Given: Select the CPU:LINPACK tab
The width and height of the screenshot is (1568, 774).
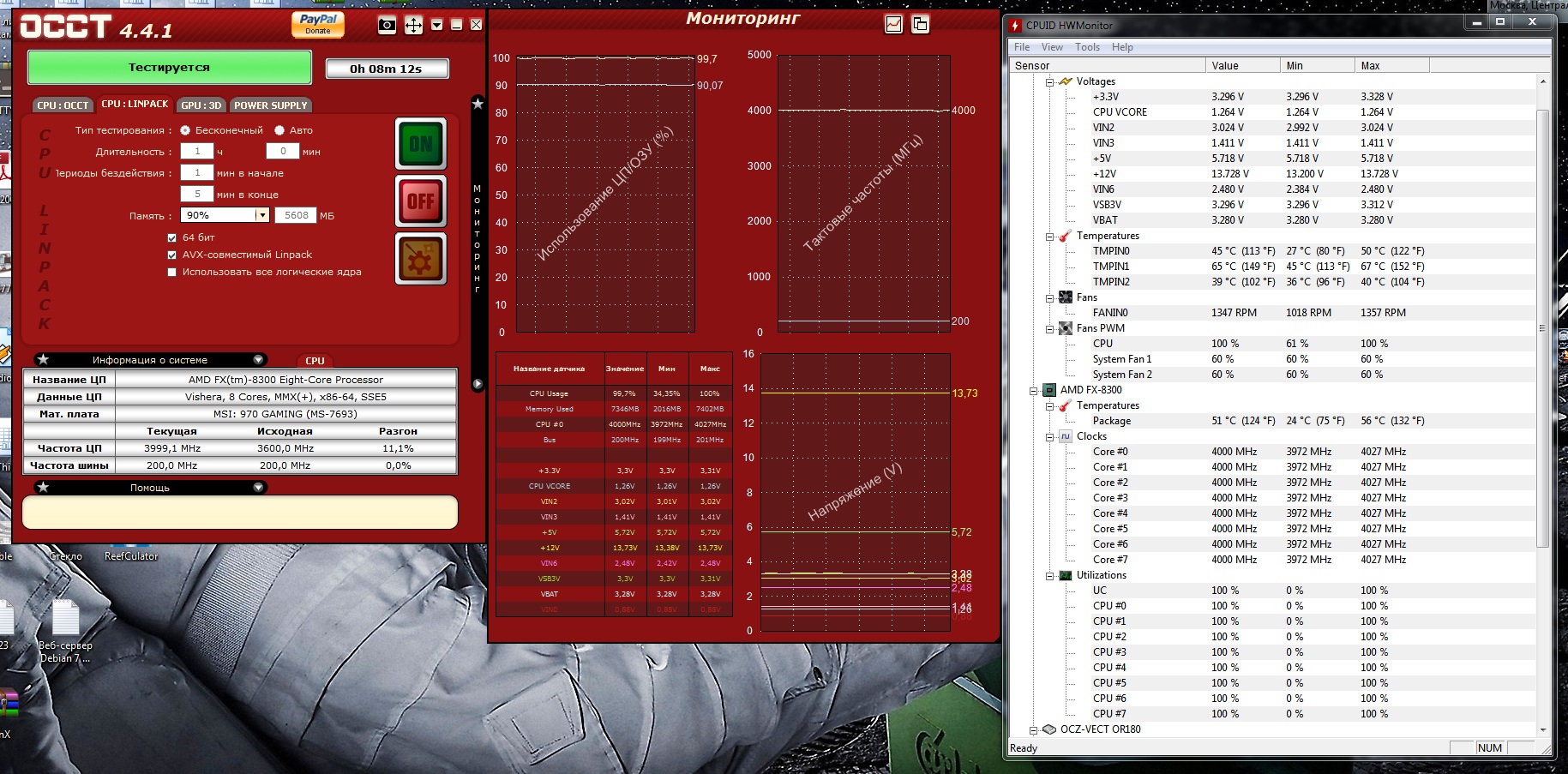Looking at the screenshot, I should pos(135,104).
